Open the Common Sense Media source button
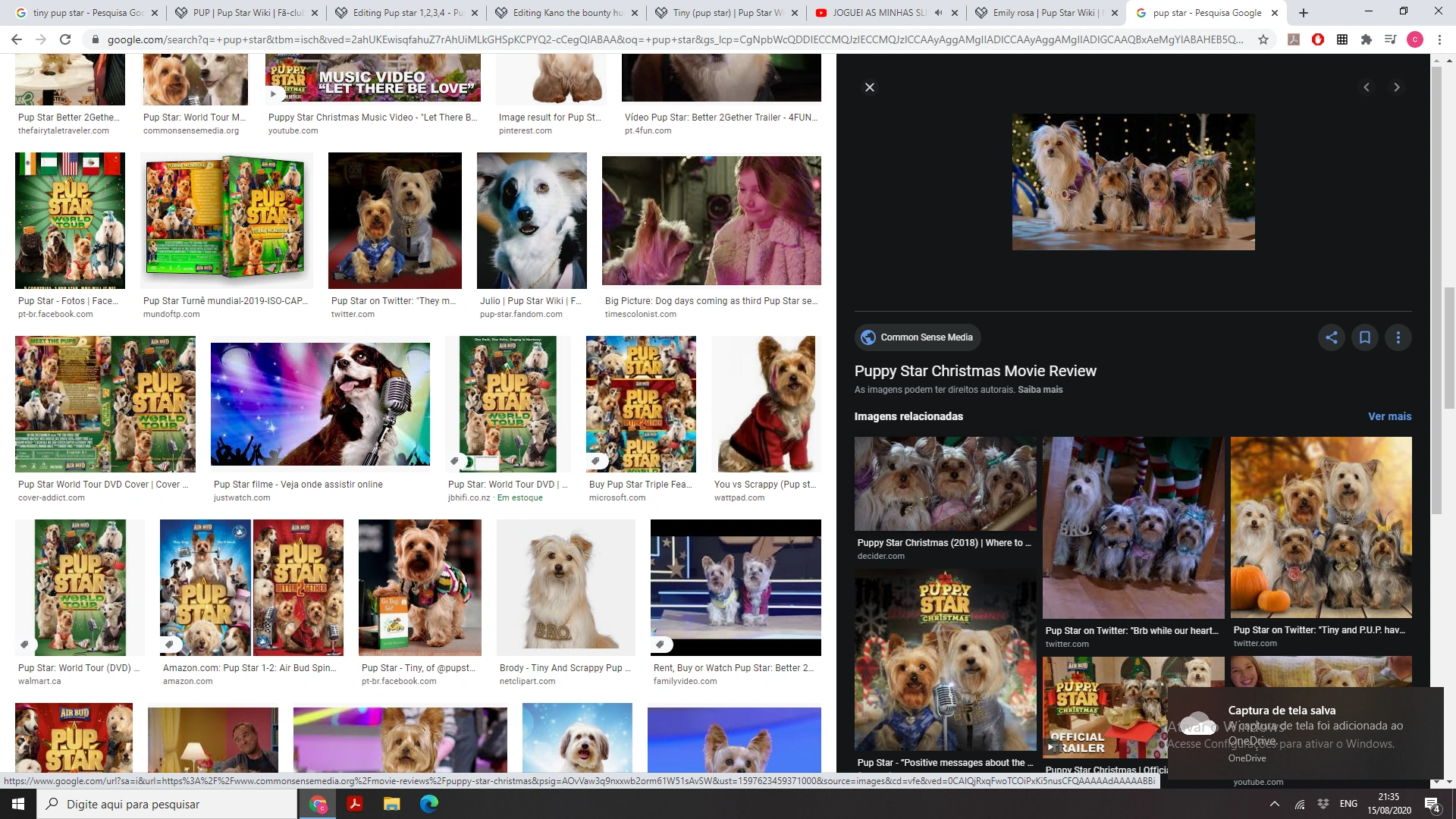Image resolution: width=1456 pixels, height=819 pixels. coord(918,337)
